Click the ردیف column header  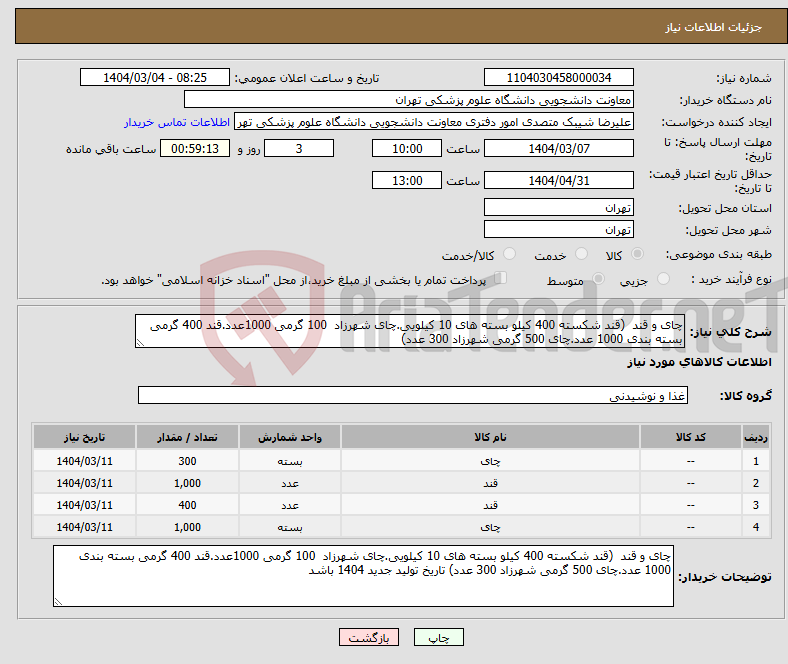coord(755,437)
